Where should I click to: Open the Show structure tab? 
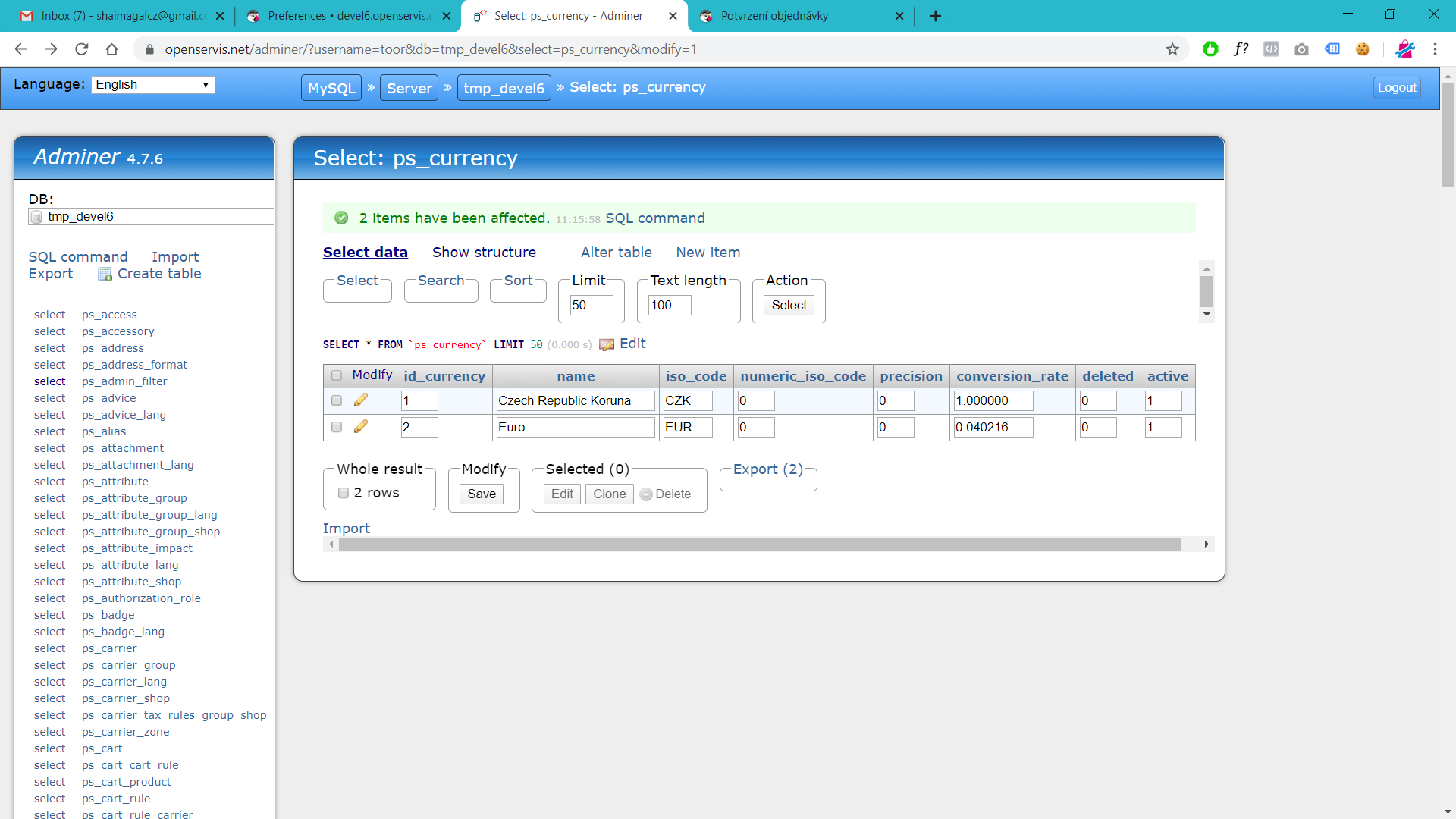pos(484,253)
